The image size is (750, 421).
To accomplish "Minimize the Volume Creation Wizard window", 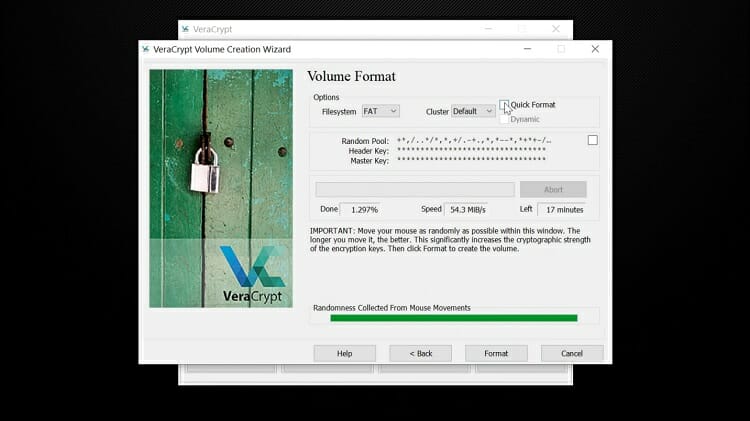I will pos(527,49).
